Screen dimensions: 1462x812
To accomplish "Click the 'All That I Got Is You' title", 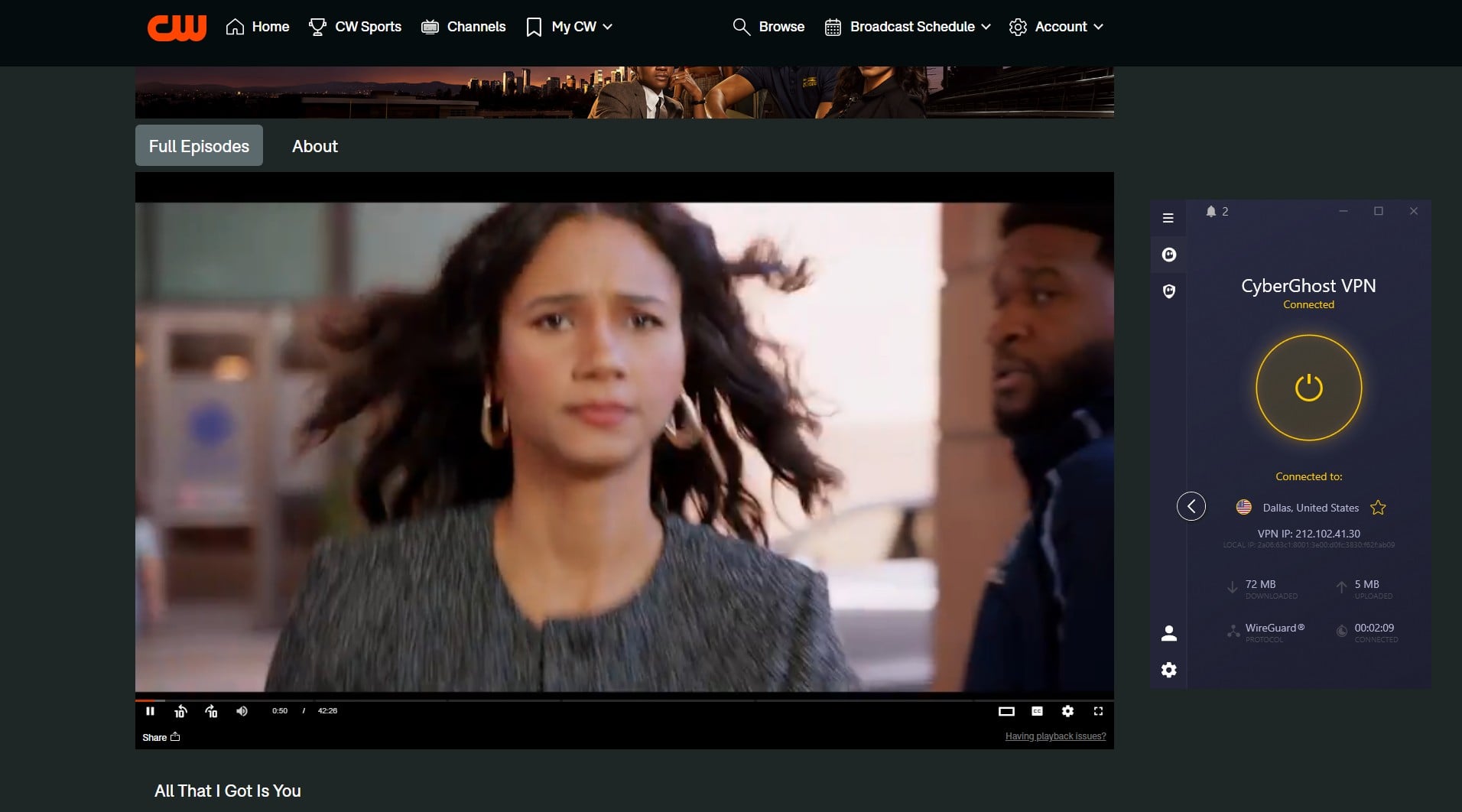I will click(227, 791).
